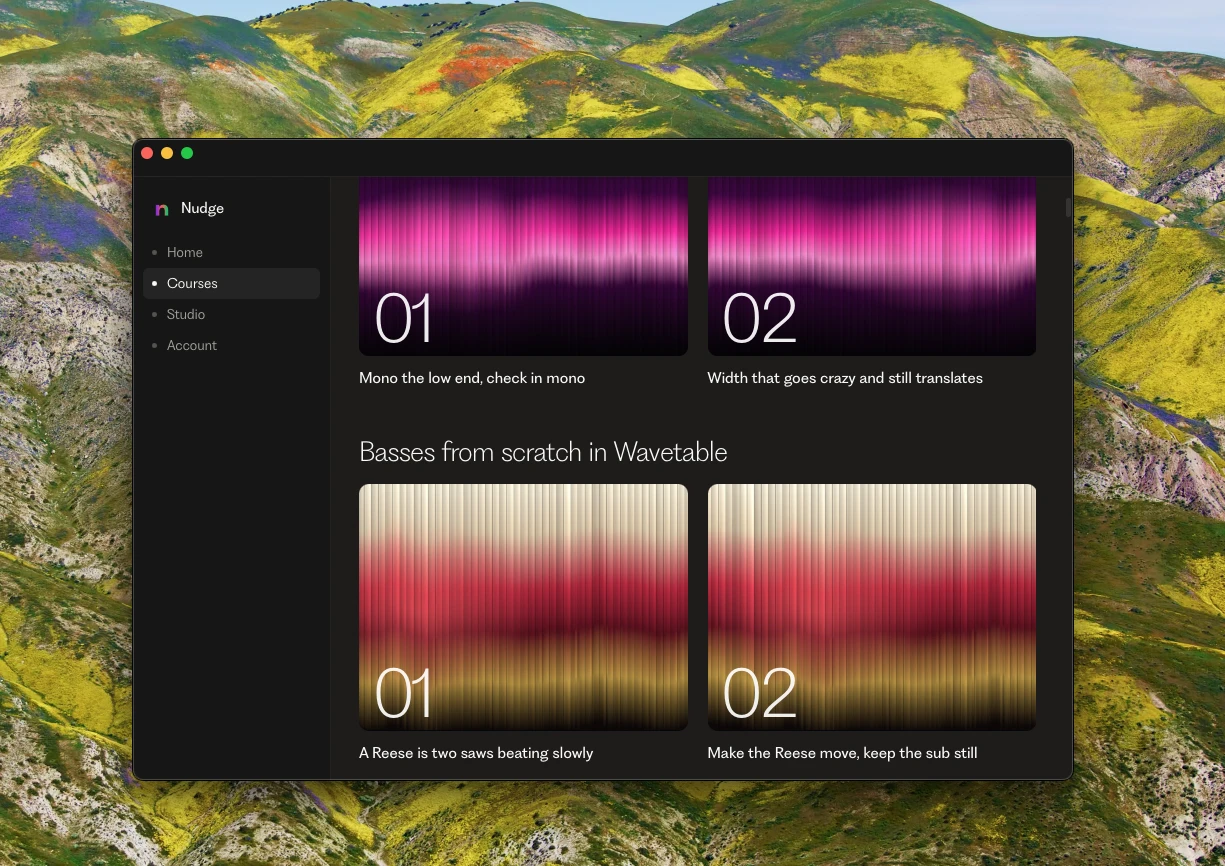The image size is (1225, 866).
Task: Click the Nudge logo icon
Action: (162, 209)
